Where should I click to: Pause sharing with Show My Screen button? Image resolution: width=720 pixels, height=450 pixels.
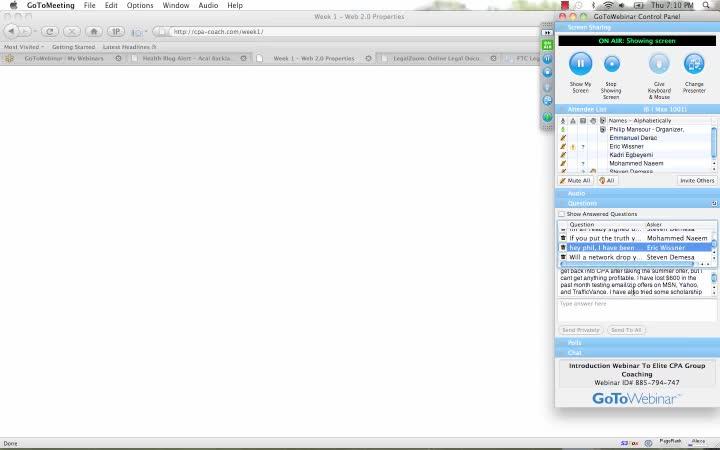[x=580, y=63]
